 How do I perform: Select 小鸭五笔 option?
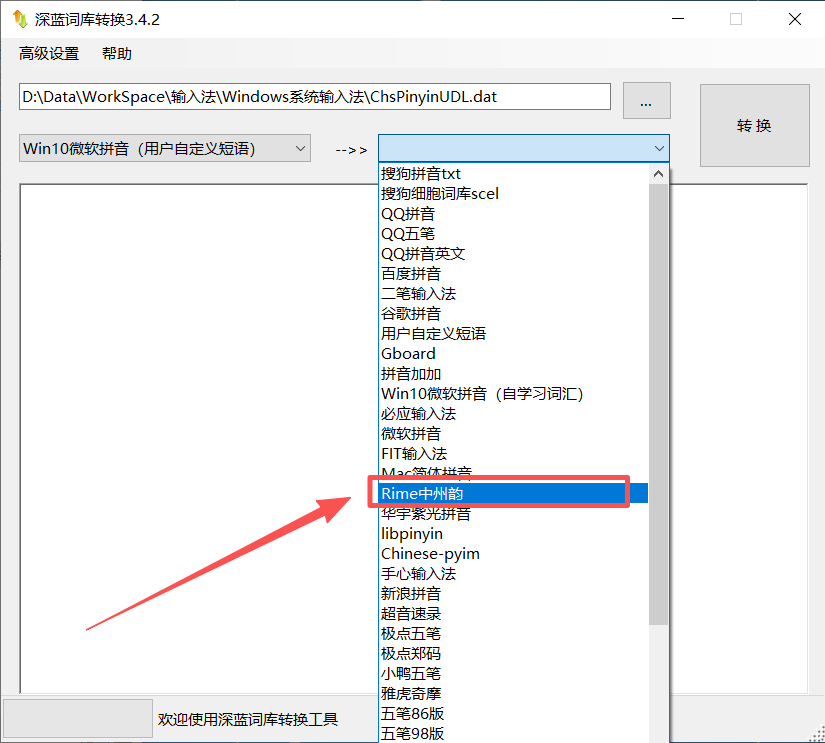(x=514, y=674)
